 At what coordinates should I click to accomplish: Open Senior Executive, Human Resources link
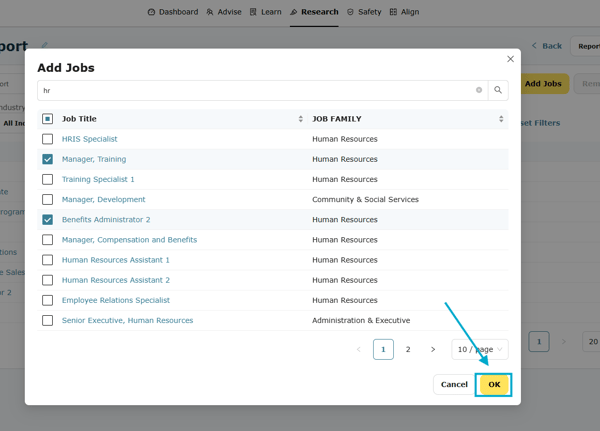click(127, 320)
